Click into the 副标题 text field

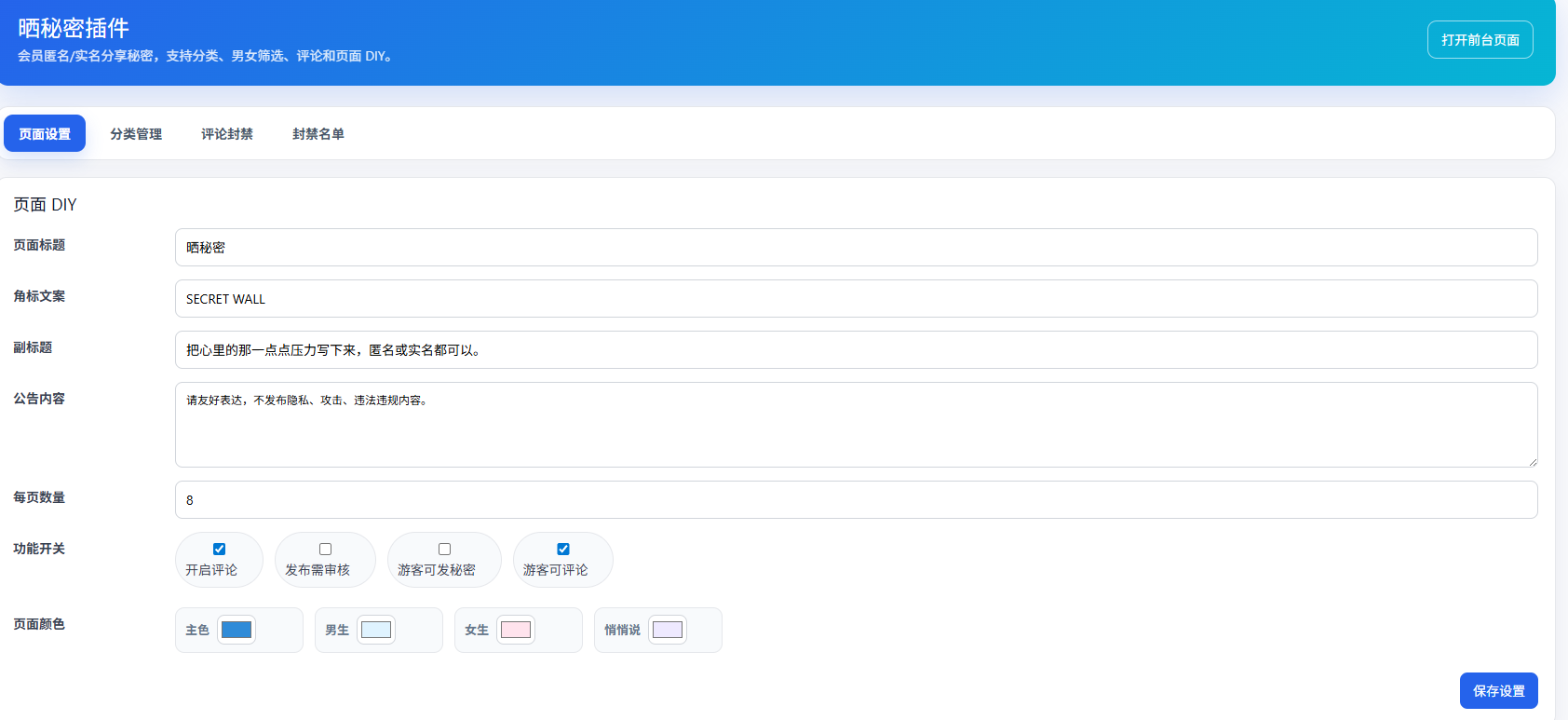point(857,349)
